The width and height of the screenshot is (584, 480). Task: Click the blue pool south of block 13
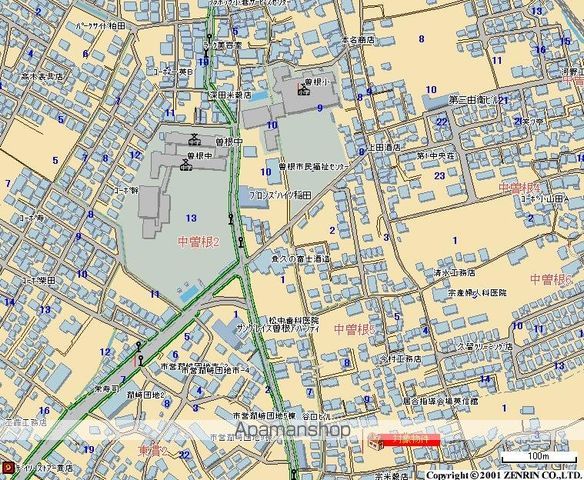point(189,294)
